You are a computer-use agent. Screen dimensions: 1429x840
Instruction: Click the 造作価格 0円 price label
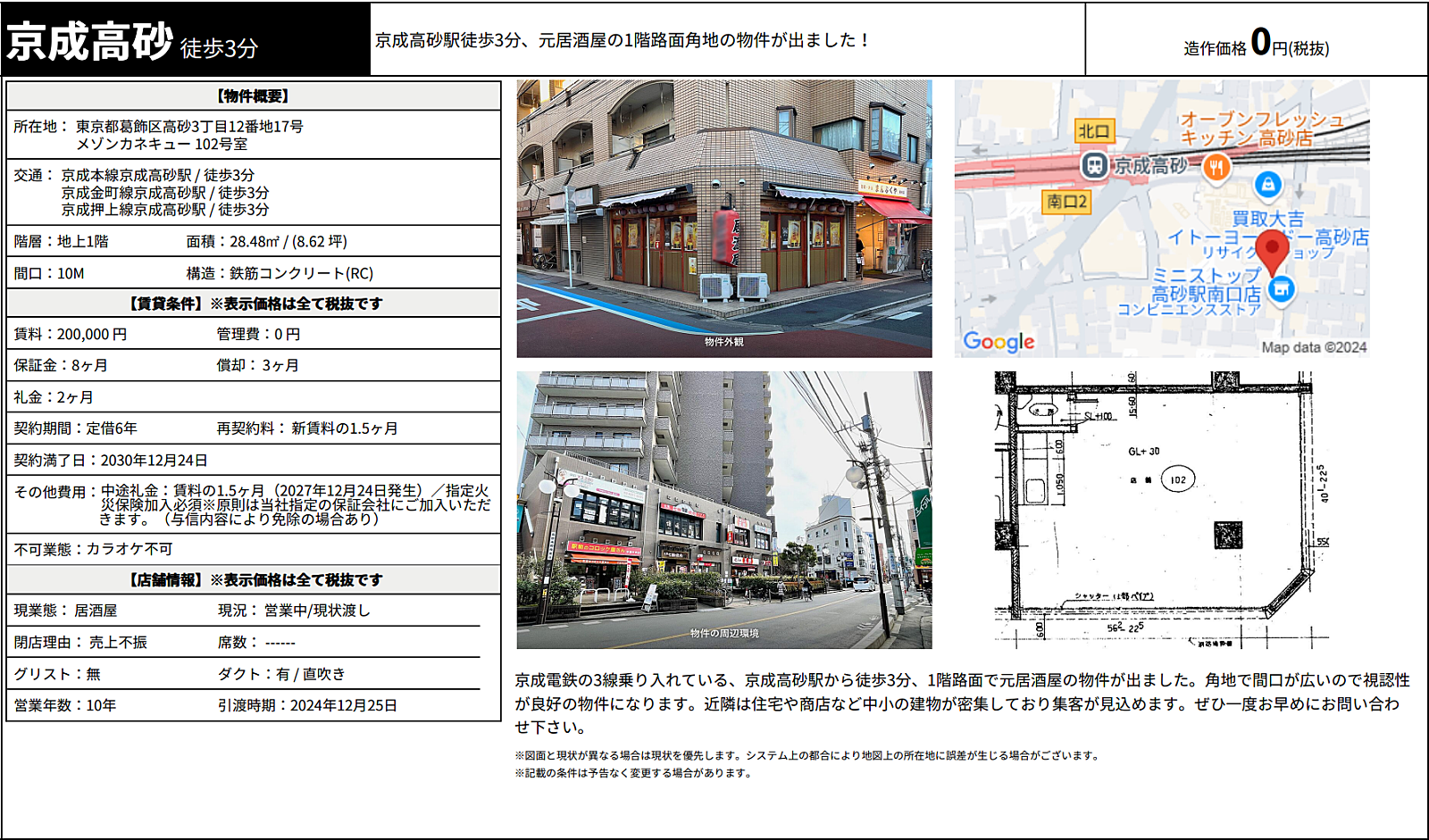(x=1257, y=43)
